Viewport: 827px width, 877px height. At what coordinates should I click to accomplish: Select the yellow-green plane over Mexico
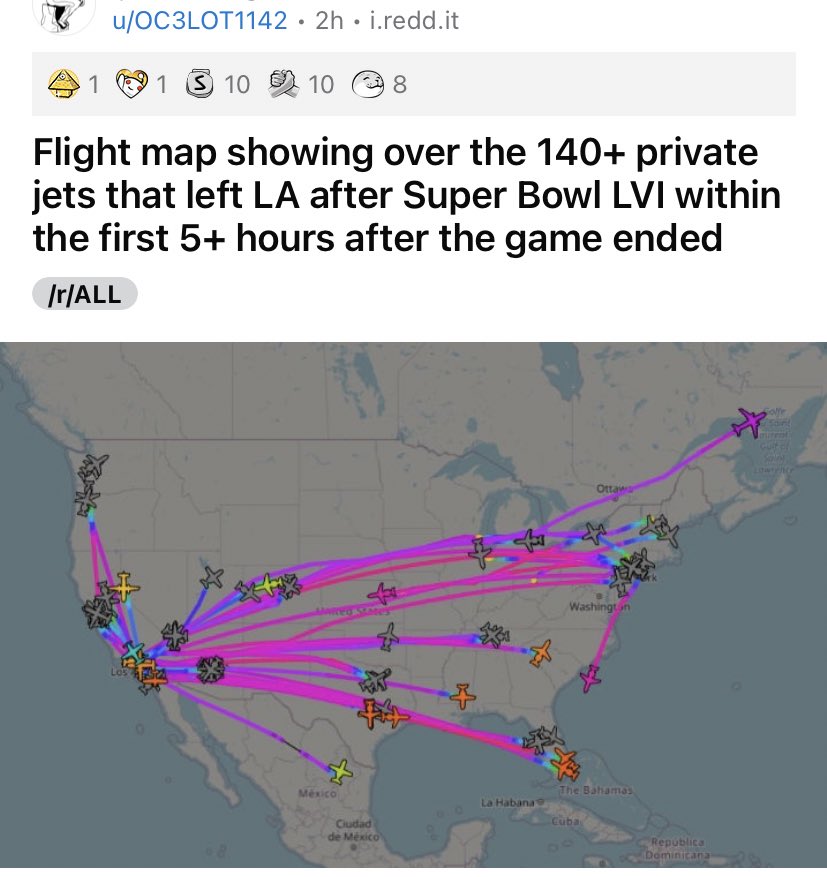pos(340,770)
